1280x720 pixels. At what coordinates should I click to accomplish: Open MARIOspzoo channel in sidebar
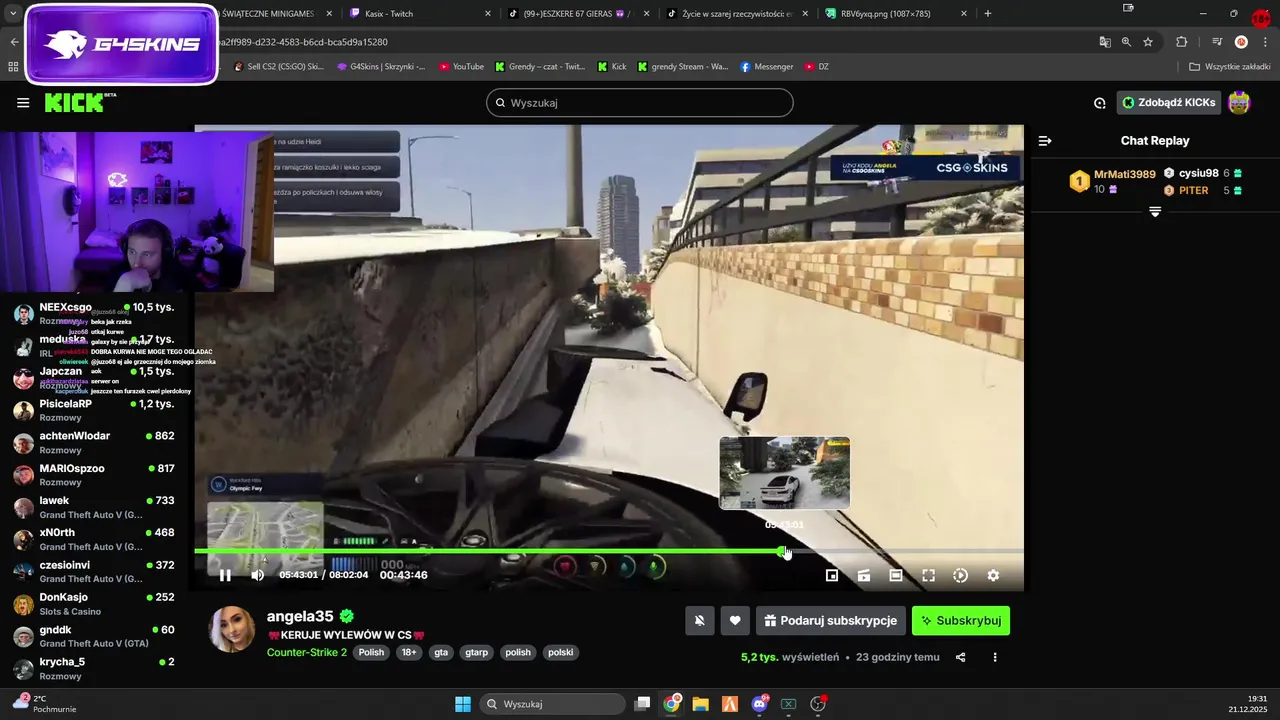95,475
